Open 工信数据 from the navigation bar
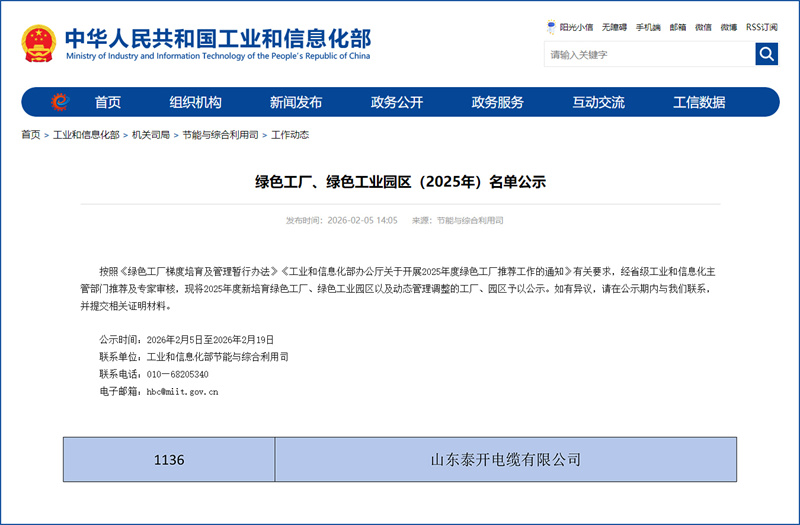 coord(699,102)
